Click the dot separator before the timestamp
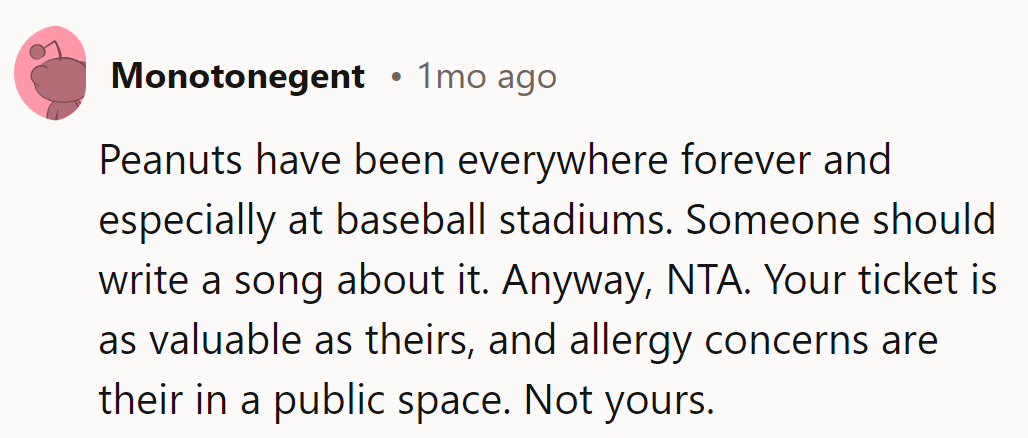Image resolution: width=1028 pixels, height=438 pixels. [397, 77]
